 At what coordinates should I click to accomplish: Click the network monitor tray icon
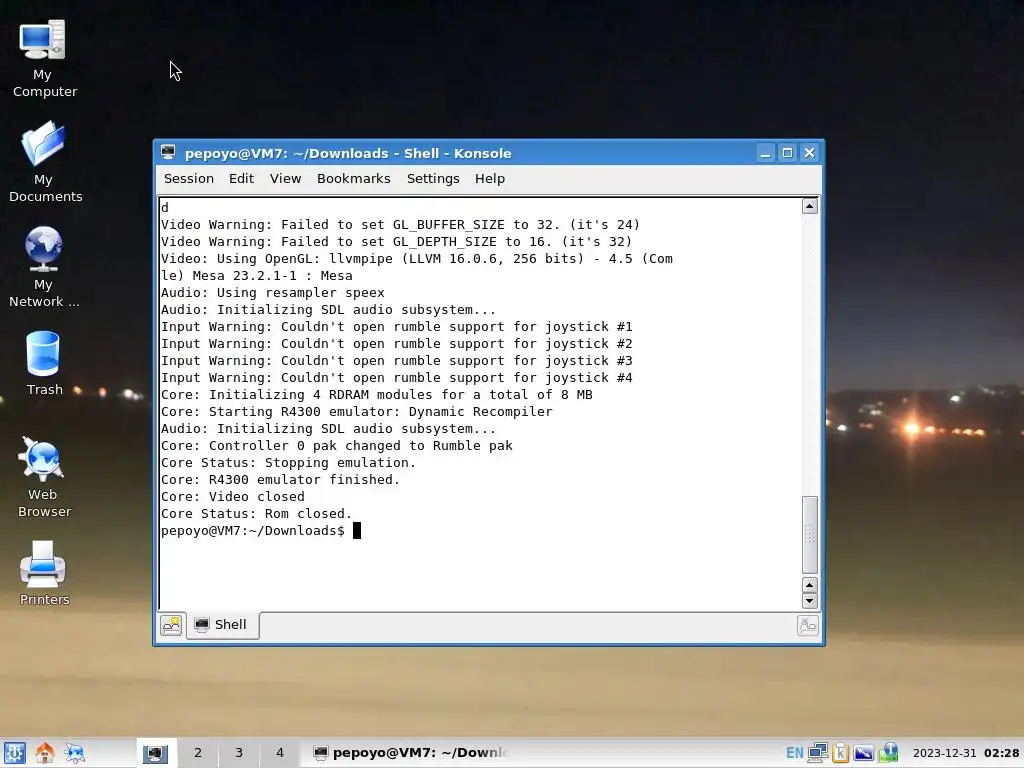[x=818, y=753]
